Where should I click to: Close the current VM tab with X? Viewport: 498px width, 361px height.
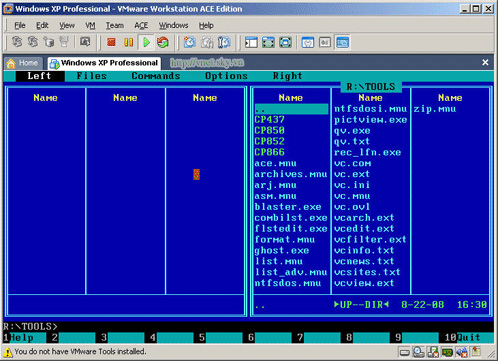(x=485, y=62)
